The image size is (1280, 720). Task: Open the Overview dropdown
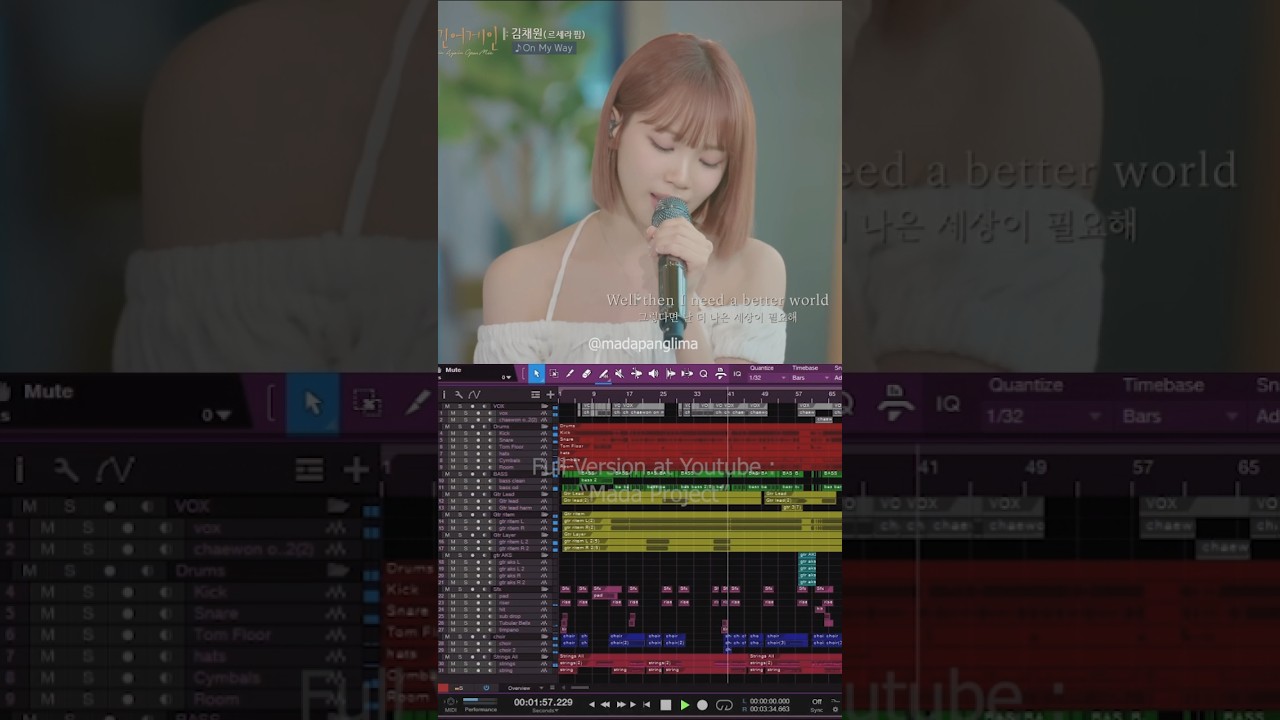click(526, 688)
